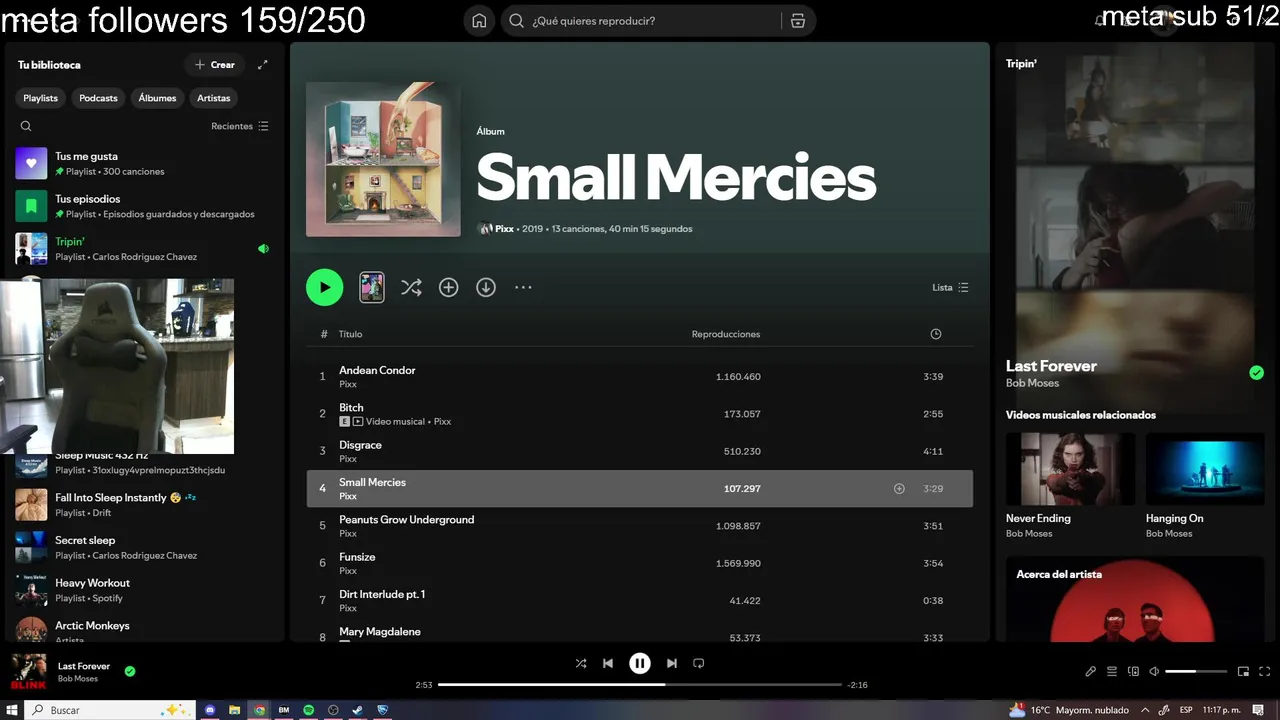Pause playback with the center button

tap(640, 663)
